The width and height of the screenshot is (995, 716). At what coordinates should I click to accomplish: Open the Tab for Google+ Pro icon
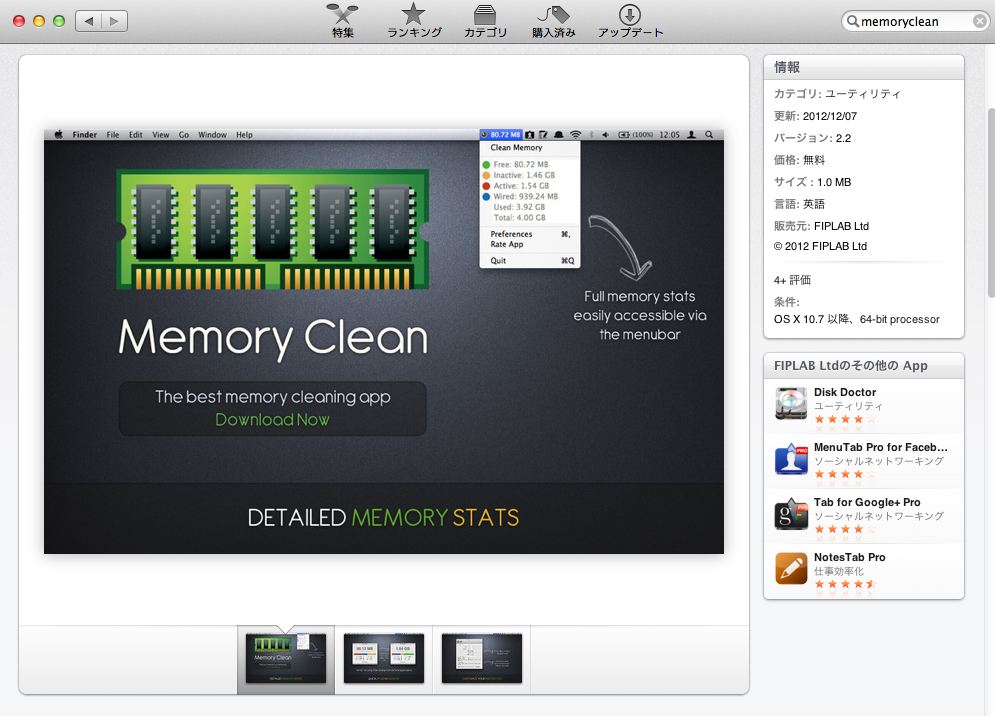(791, 514)
